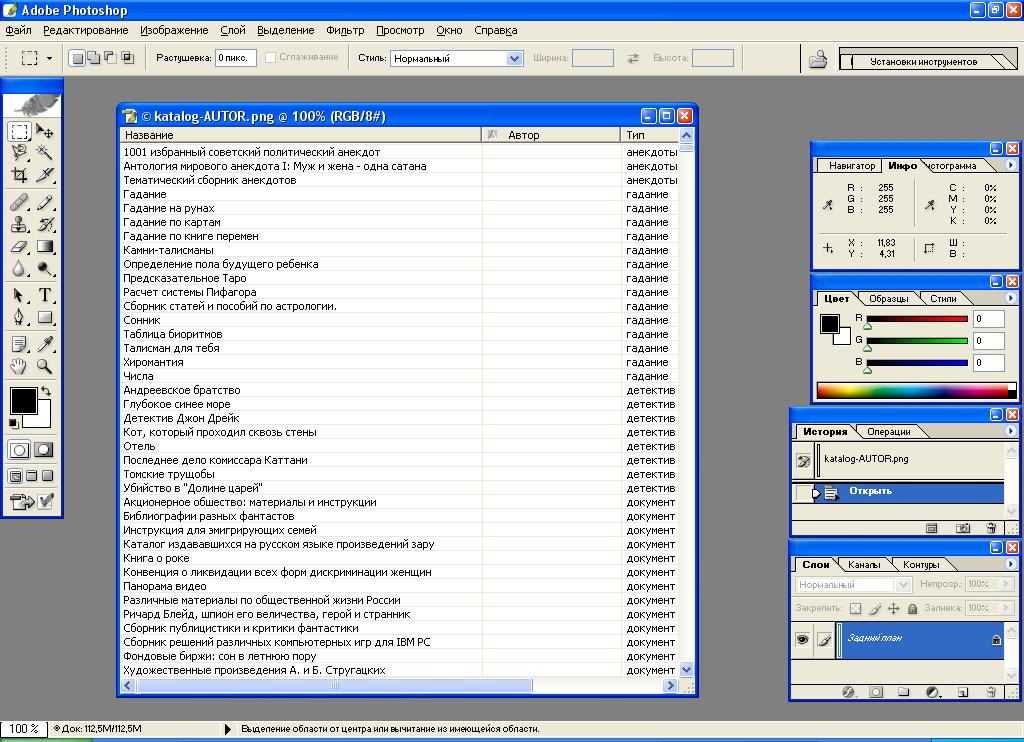Screen dimensions: 1024x742
Task: Create new snapshot in History panel
Action: pyautogui.click(x=963, y=528)
